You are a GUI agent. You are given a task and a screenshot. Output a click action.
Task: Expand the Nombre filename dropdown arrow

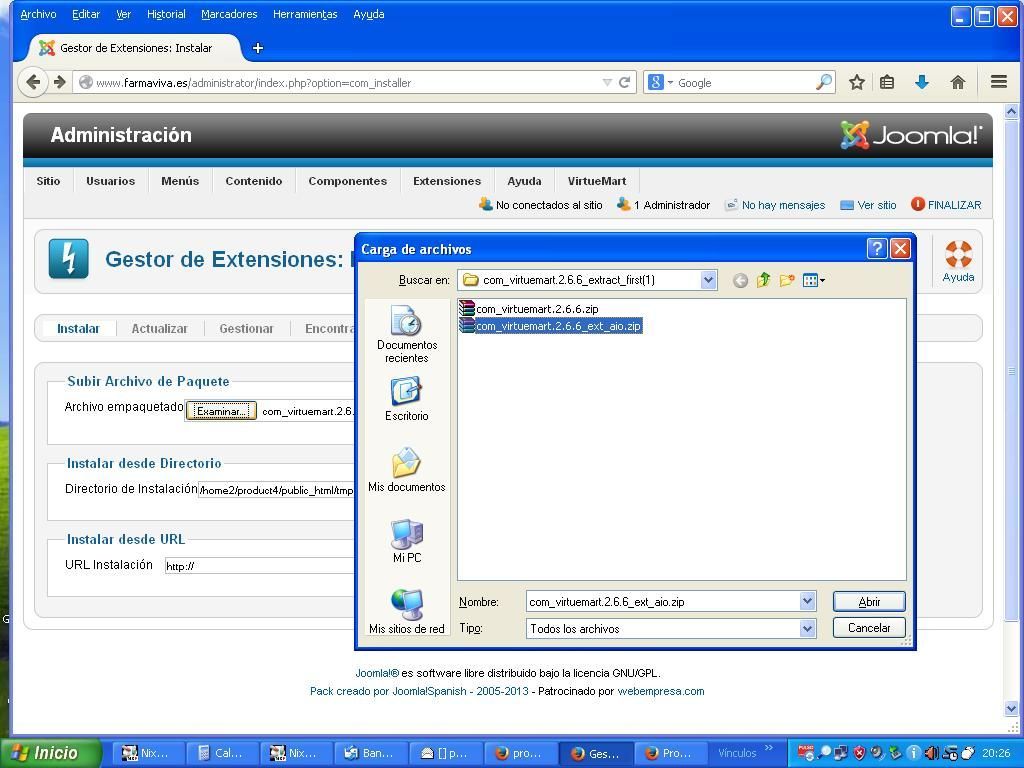pos(807,601)
